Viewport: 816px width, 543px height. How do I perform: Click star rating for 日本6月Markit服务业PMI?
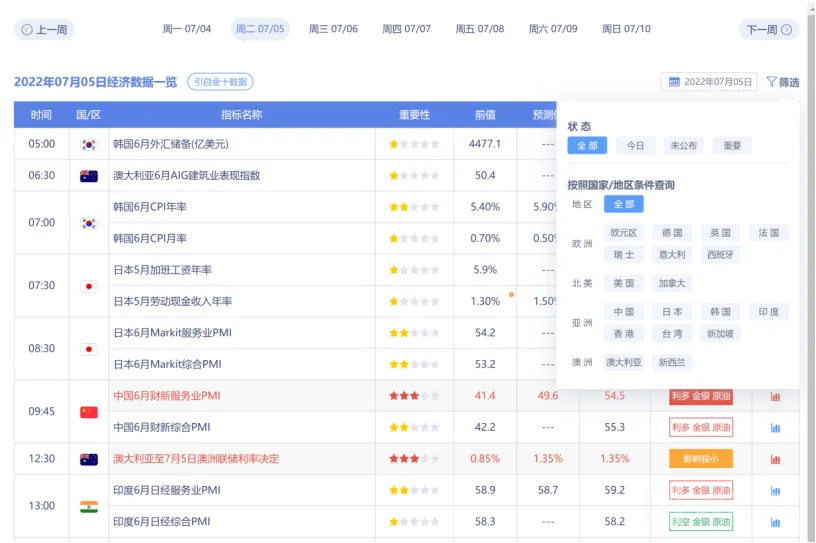tap(414, 333)
